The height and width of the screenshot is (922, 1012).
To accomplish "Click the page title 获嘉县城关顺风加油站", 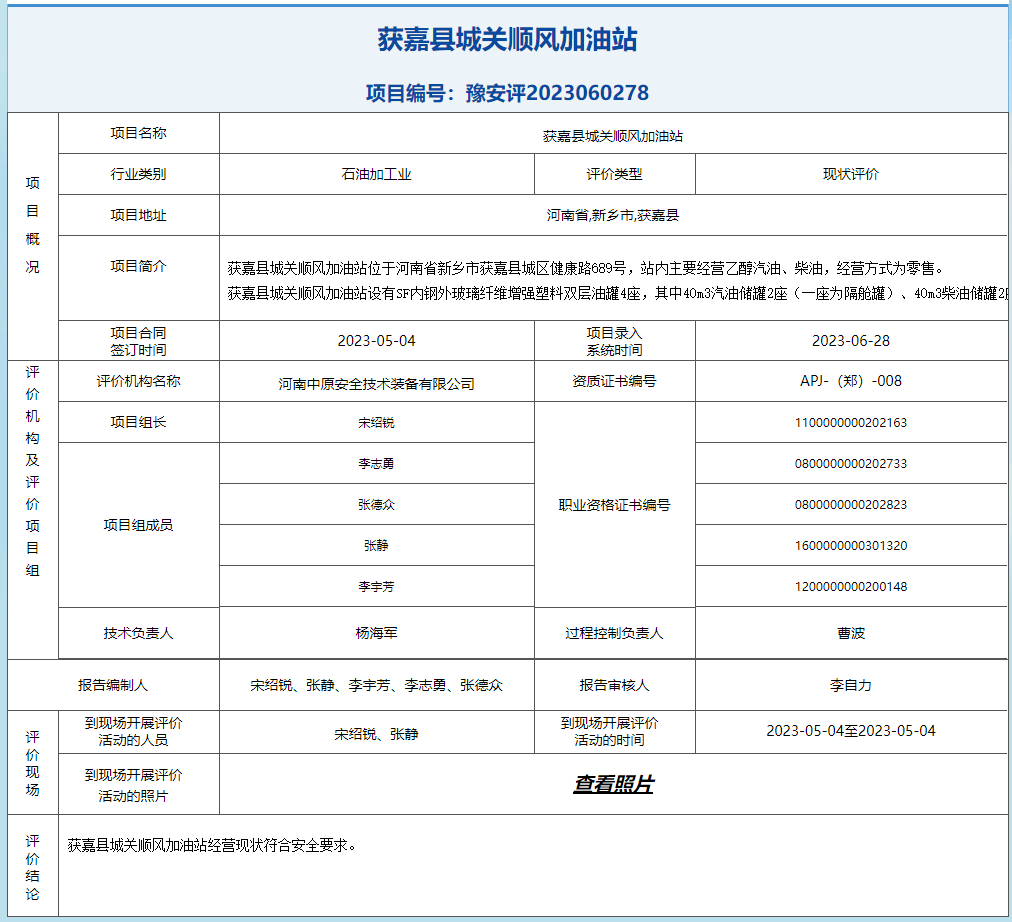I will tap(507, 39).
